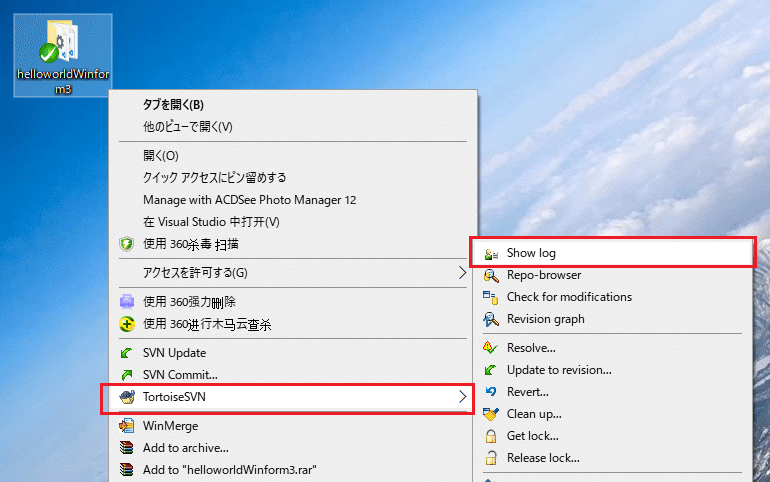Viewport: 770px width, 482px height.
Task: Click the SVN Commit arrow icon
Action: [127, 375]
